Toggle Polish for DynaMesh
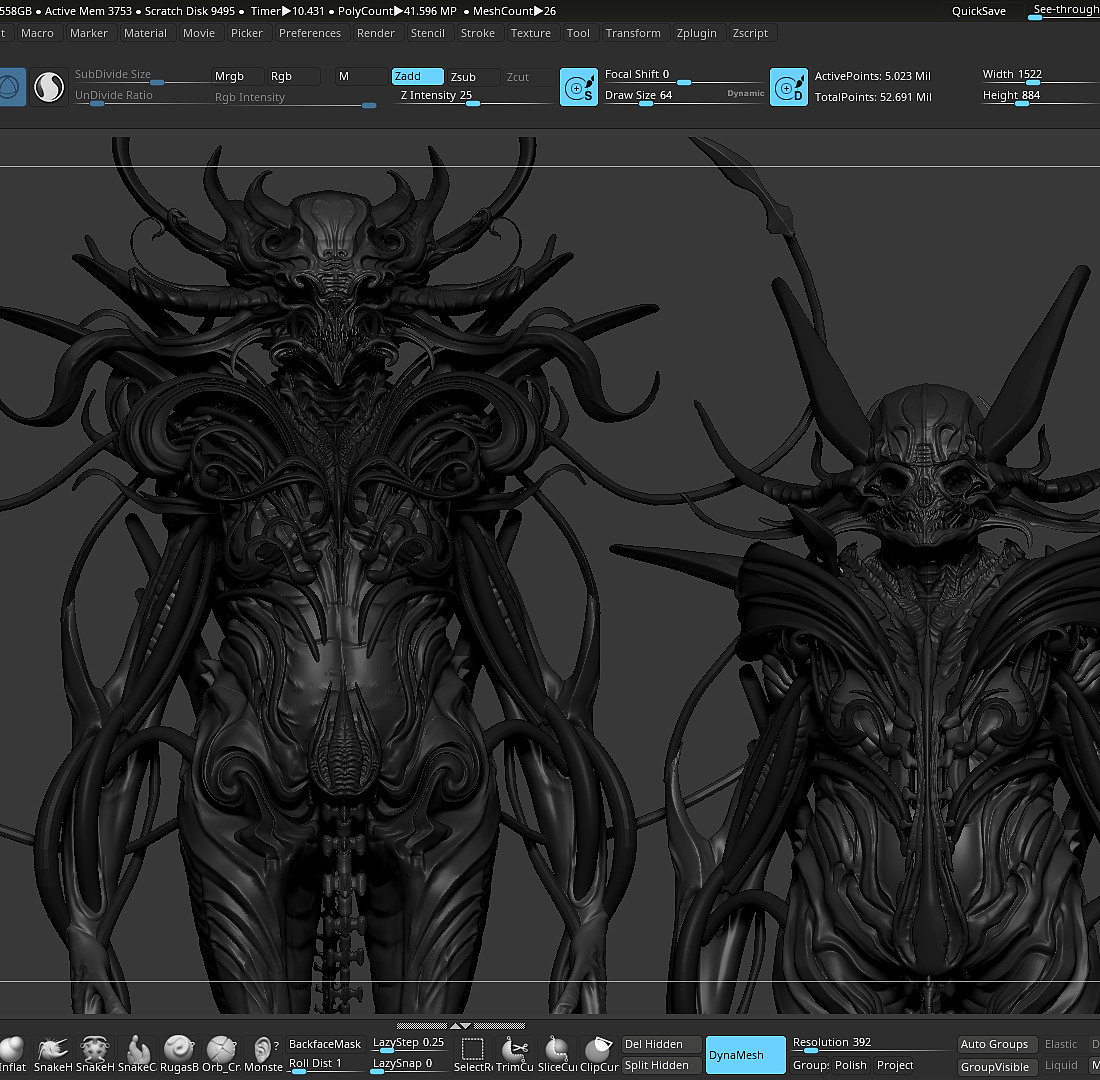Viewport: 1100px width, 1080px height. coord(850,1065)
